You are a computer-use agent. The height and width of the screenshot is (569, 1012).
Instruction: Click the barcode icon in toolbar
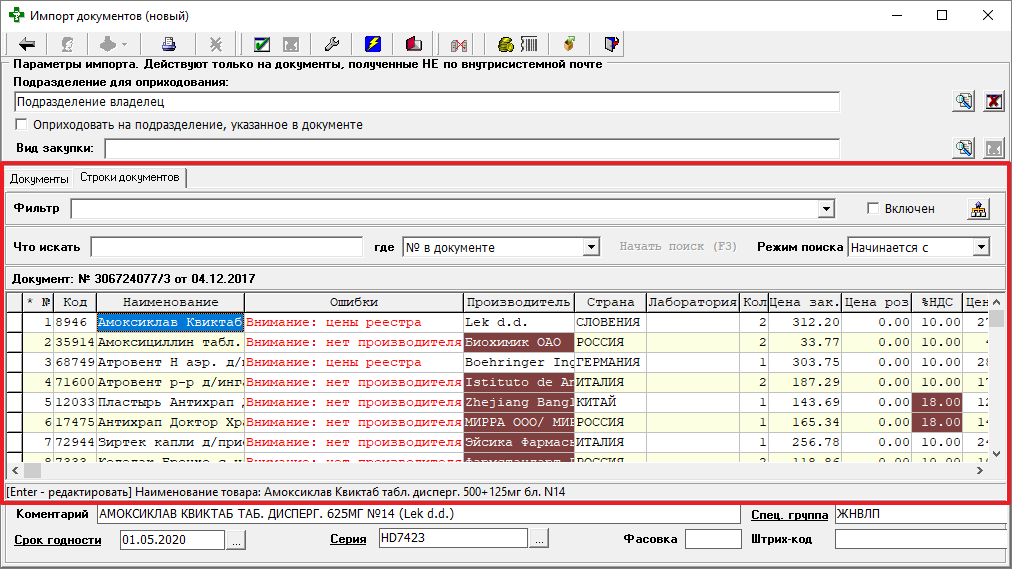tap(528, 44)
